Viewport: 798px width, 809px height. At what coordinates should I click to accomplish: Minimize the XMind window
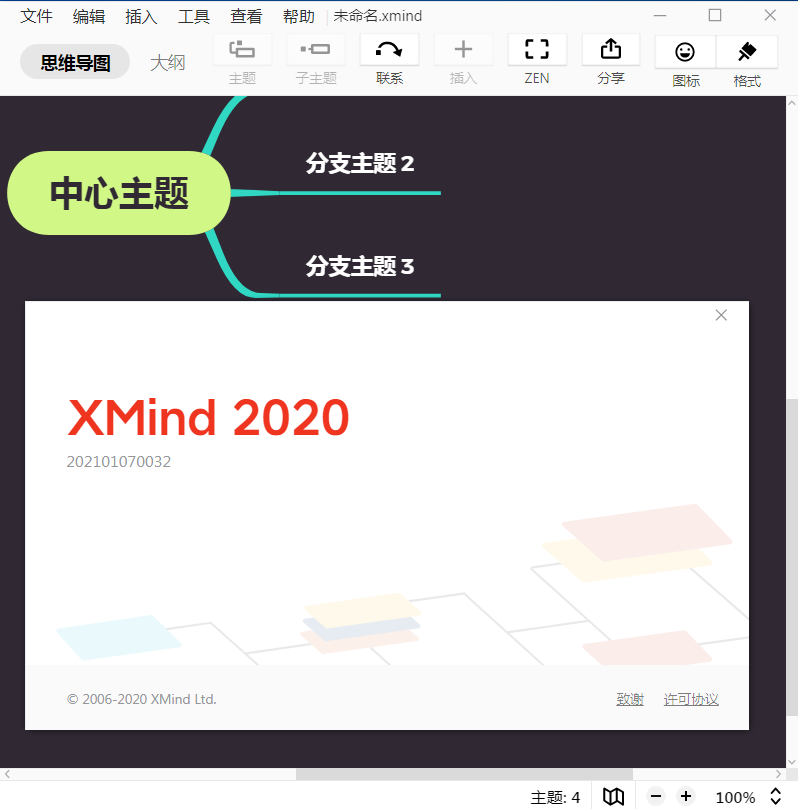click(x=660, y=15)
